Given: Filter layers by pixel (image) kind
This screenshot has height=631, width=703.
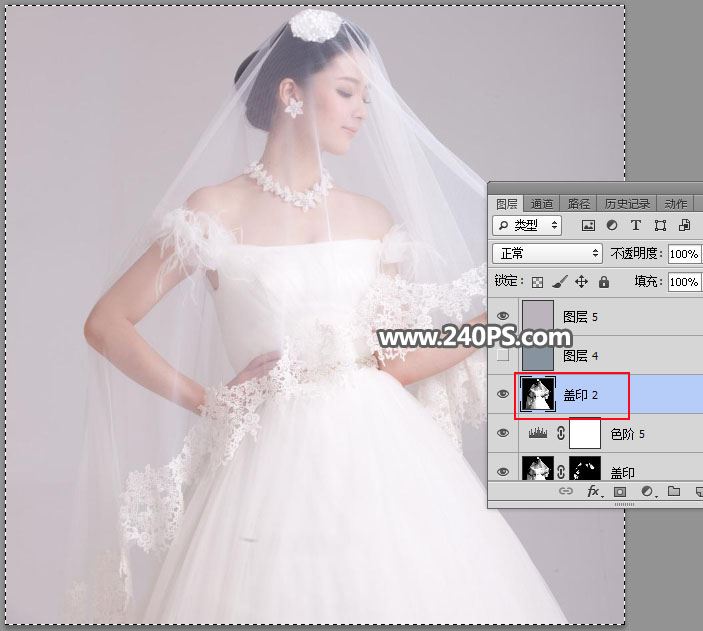Looking at the screenshot, I should coord(588,226).
